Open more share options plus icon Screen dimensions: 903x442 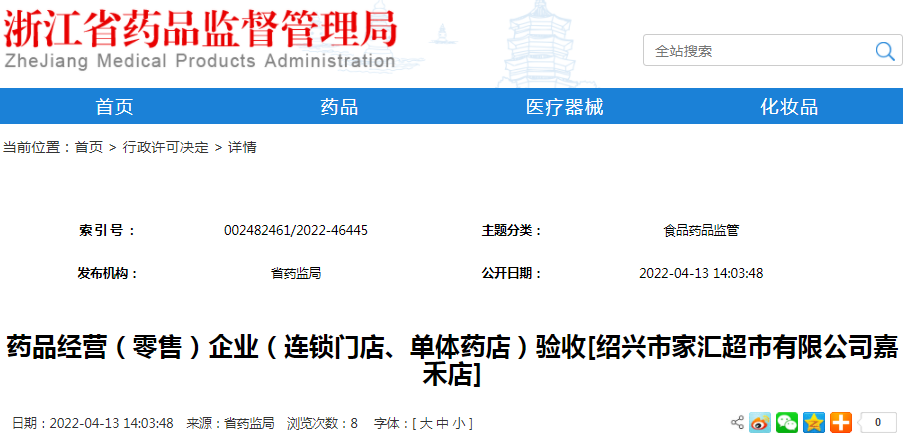(x=841, y=423)
